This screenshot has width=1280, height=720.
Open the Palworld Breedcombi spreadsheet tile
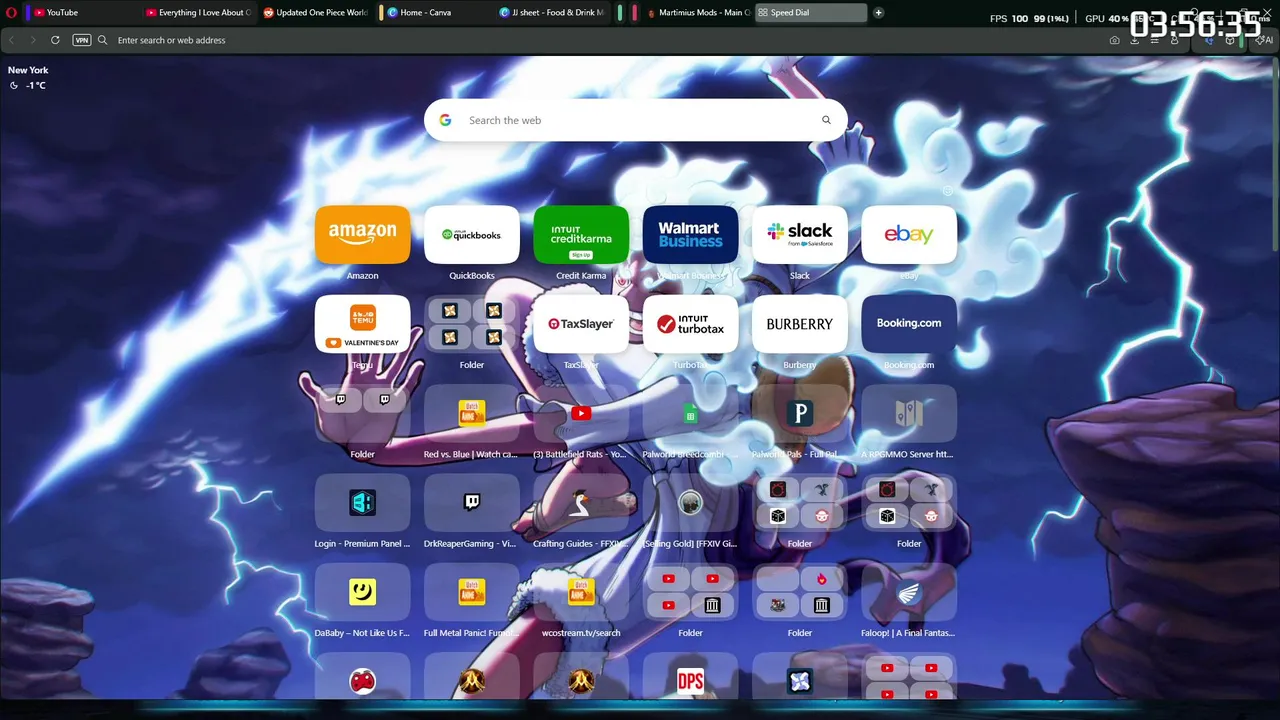click(x=690, y=413)
